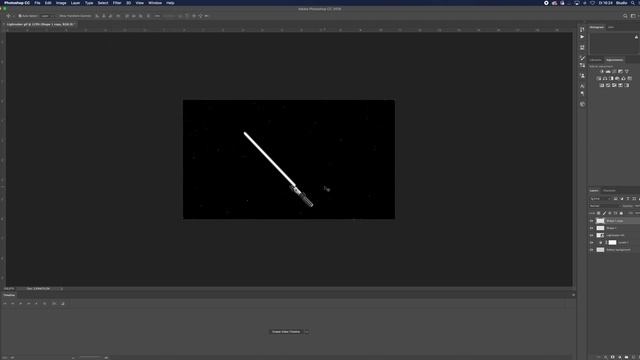Click the search icon in the options bar

(625, 16)
